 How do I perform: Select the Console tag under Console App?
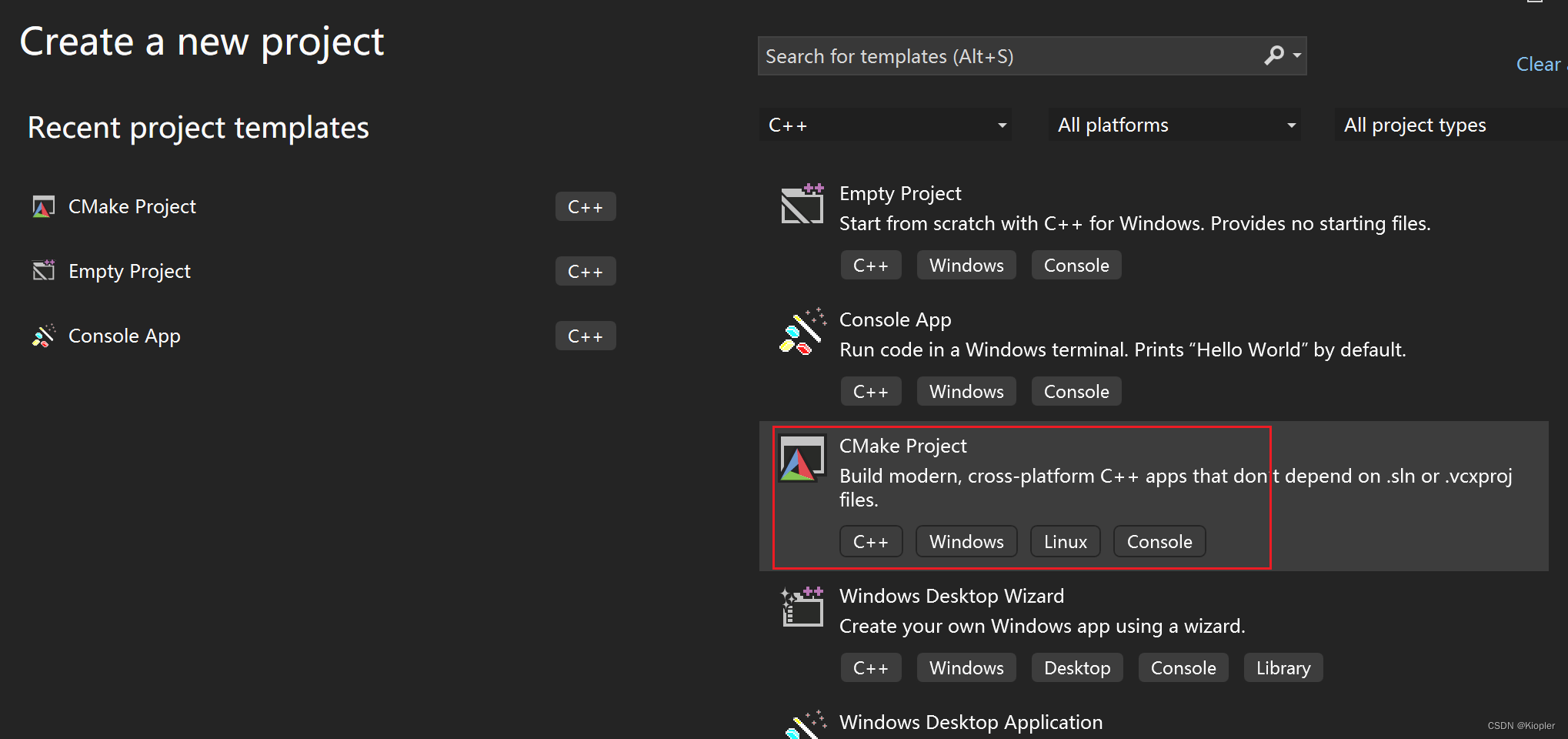click(1076, 391)
